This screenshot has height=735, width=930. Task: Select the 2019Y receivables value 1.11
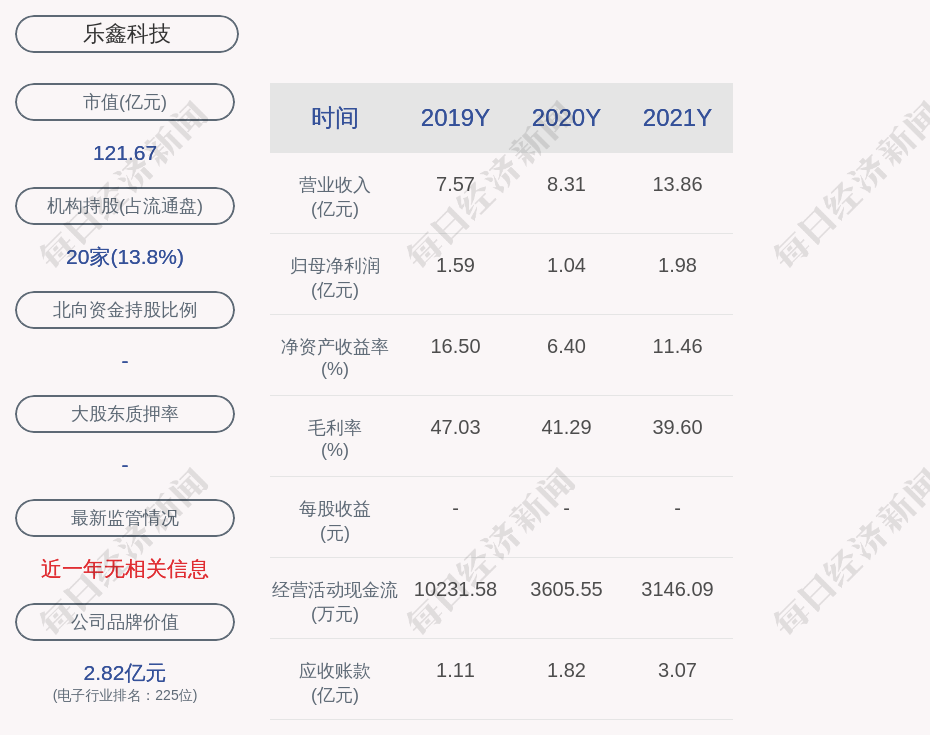point(455,670)
